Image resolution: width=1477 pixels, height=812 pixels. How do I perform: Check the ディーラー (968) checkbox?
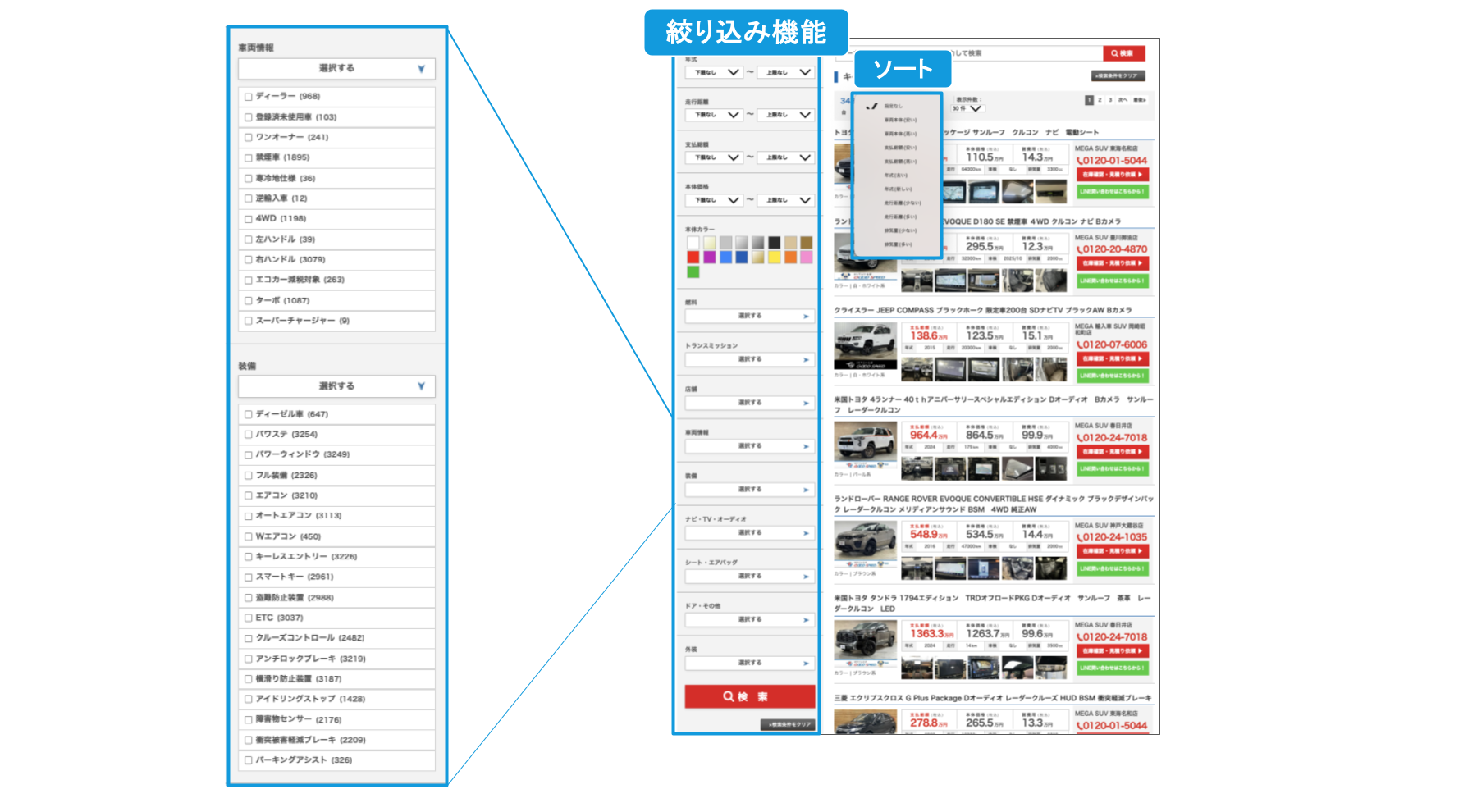[249, 97]
